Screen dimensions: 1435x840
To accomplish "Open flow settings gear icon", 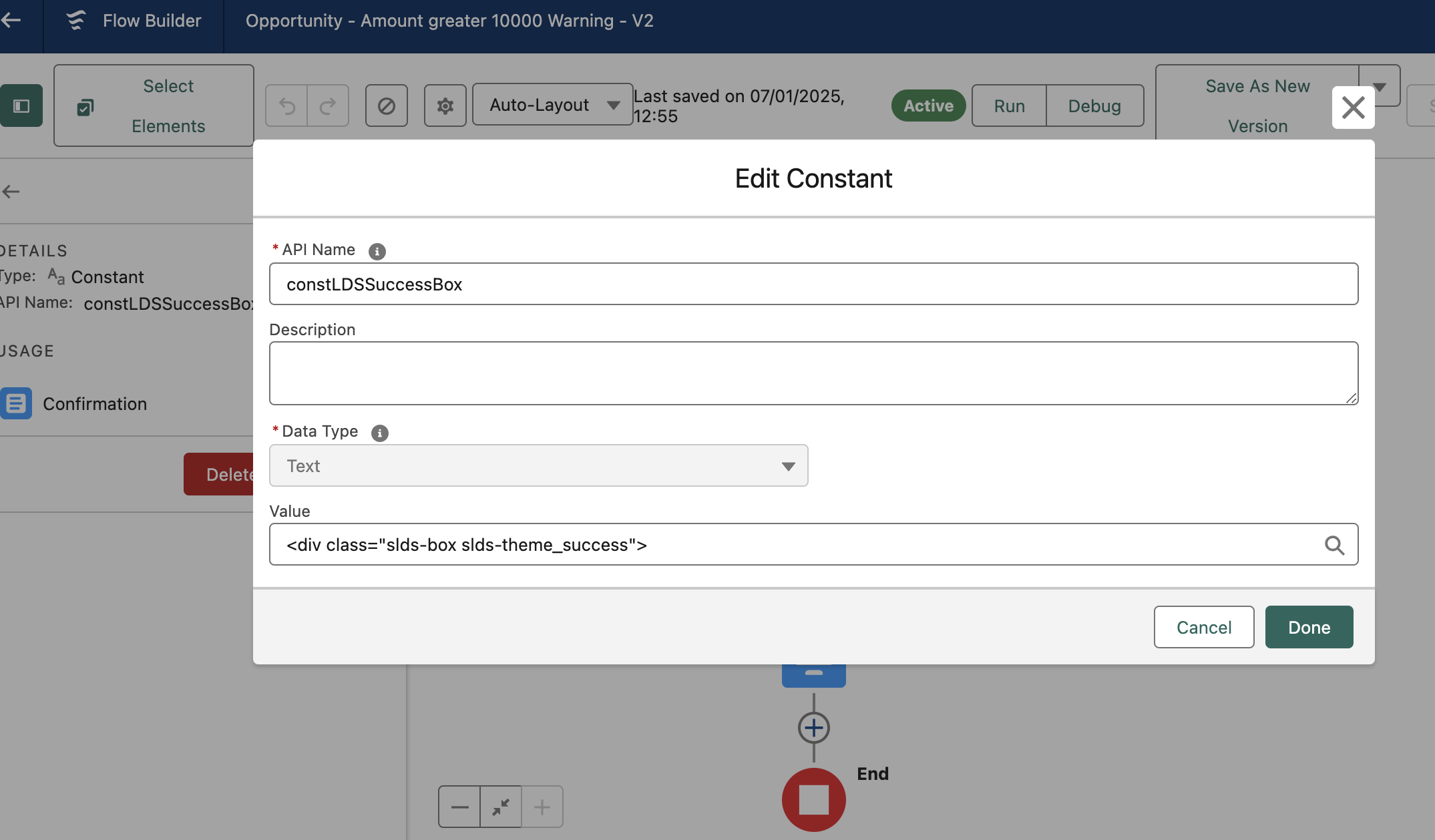I will point(445,106).
